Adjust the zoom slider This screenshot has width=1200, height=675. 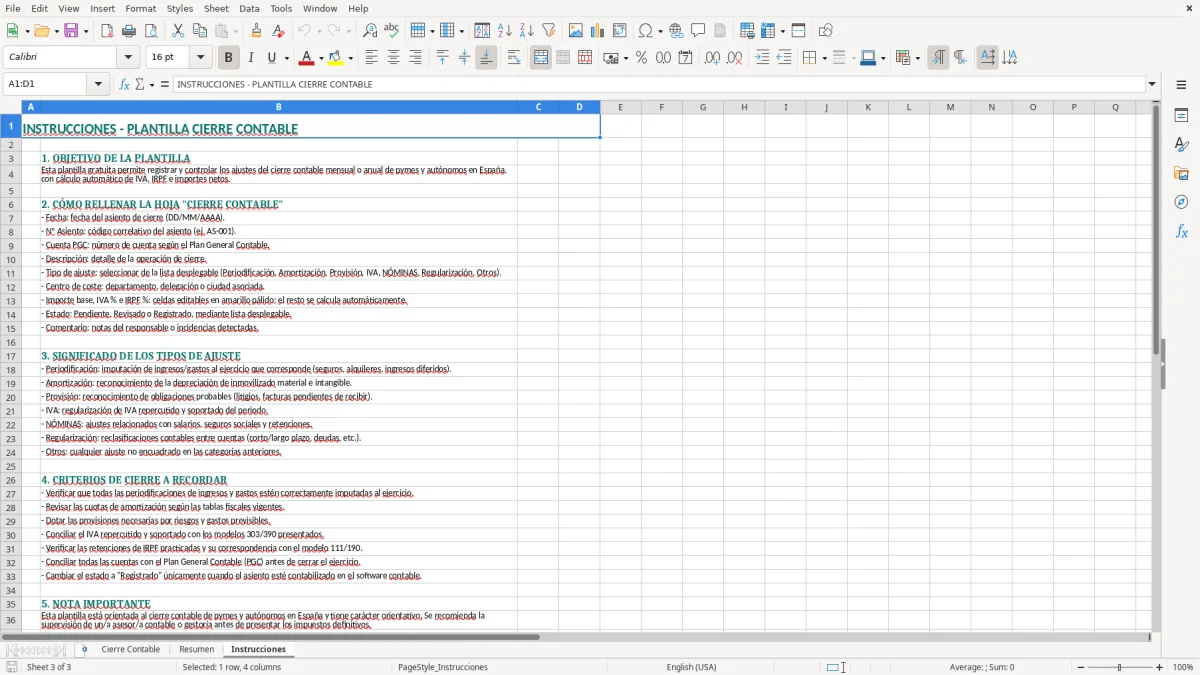pos(1120,667)
